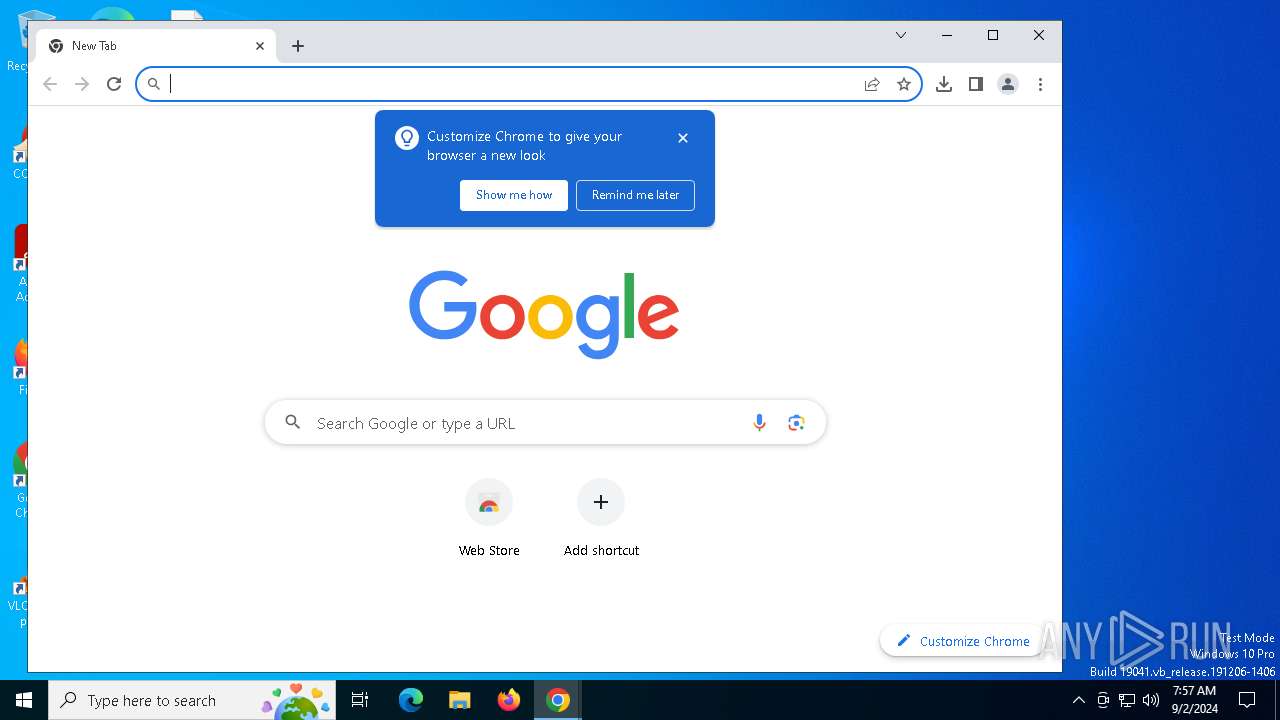Click the Show me how button
Image resolution: width=1280 pixels, height=720 pixels.
pos(514,195)
